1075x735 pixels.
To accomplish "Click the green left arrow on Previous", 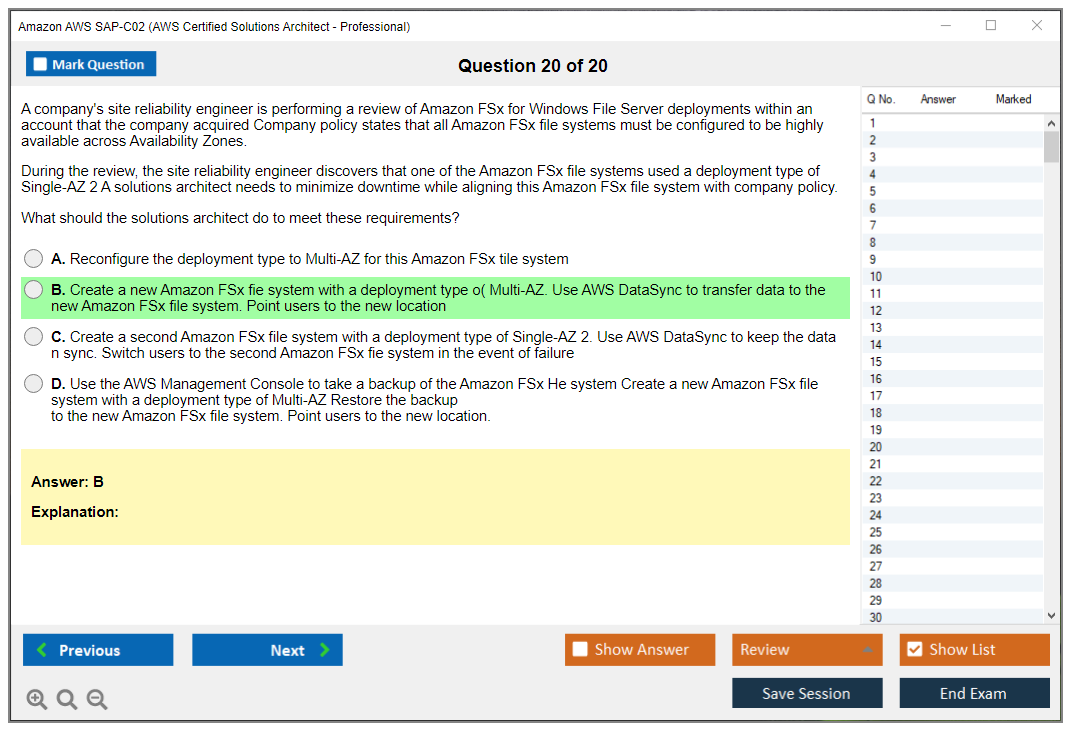I will pos(42,650).
